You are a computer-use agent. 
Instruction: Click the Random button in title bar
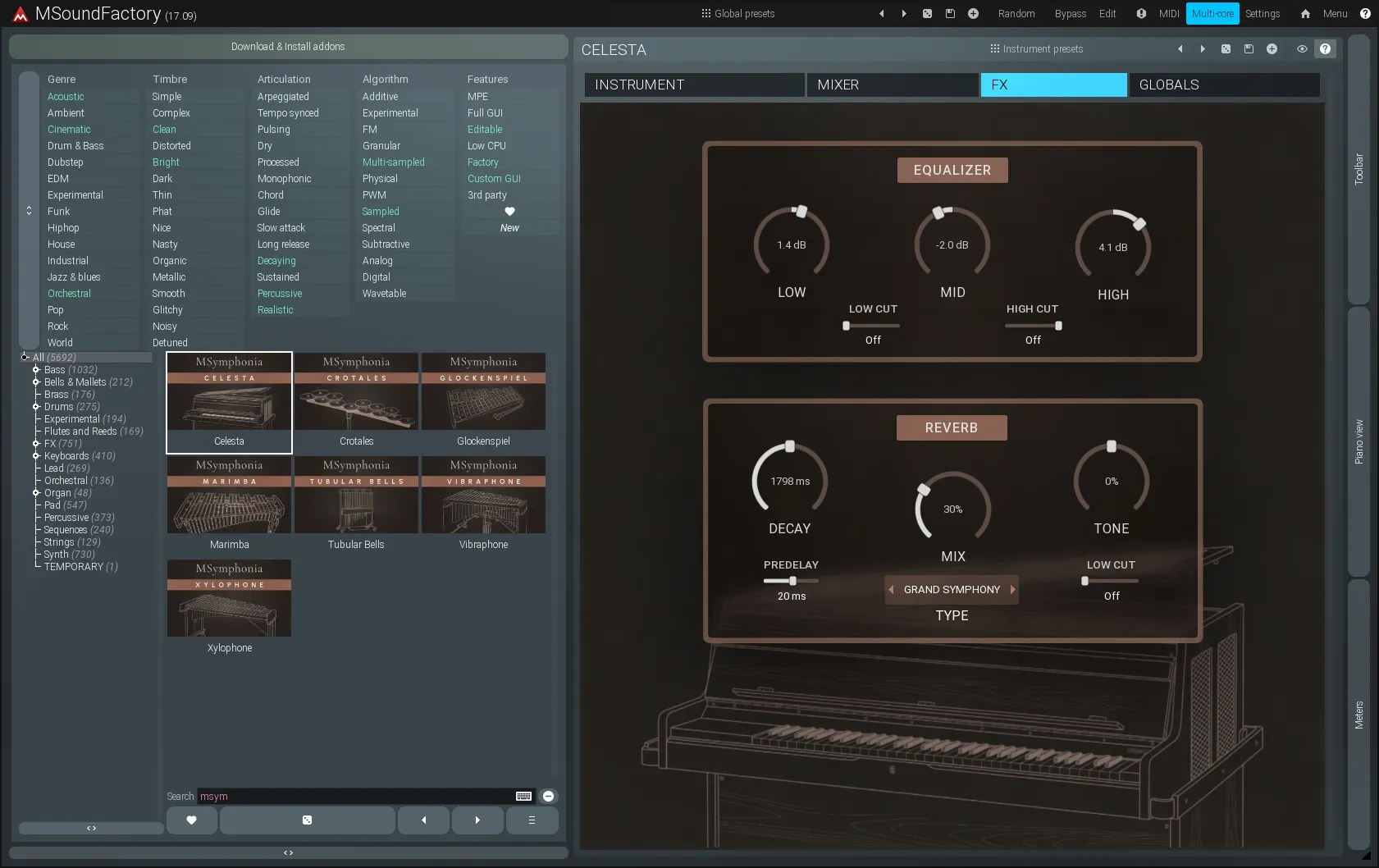pyautogui.click(x=1016, y=14)
